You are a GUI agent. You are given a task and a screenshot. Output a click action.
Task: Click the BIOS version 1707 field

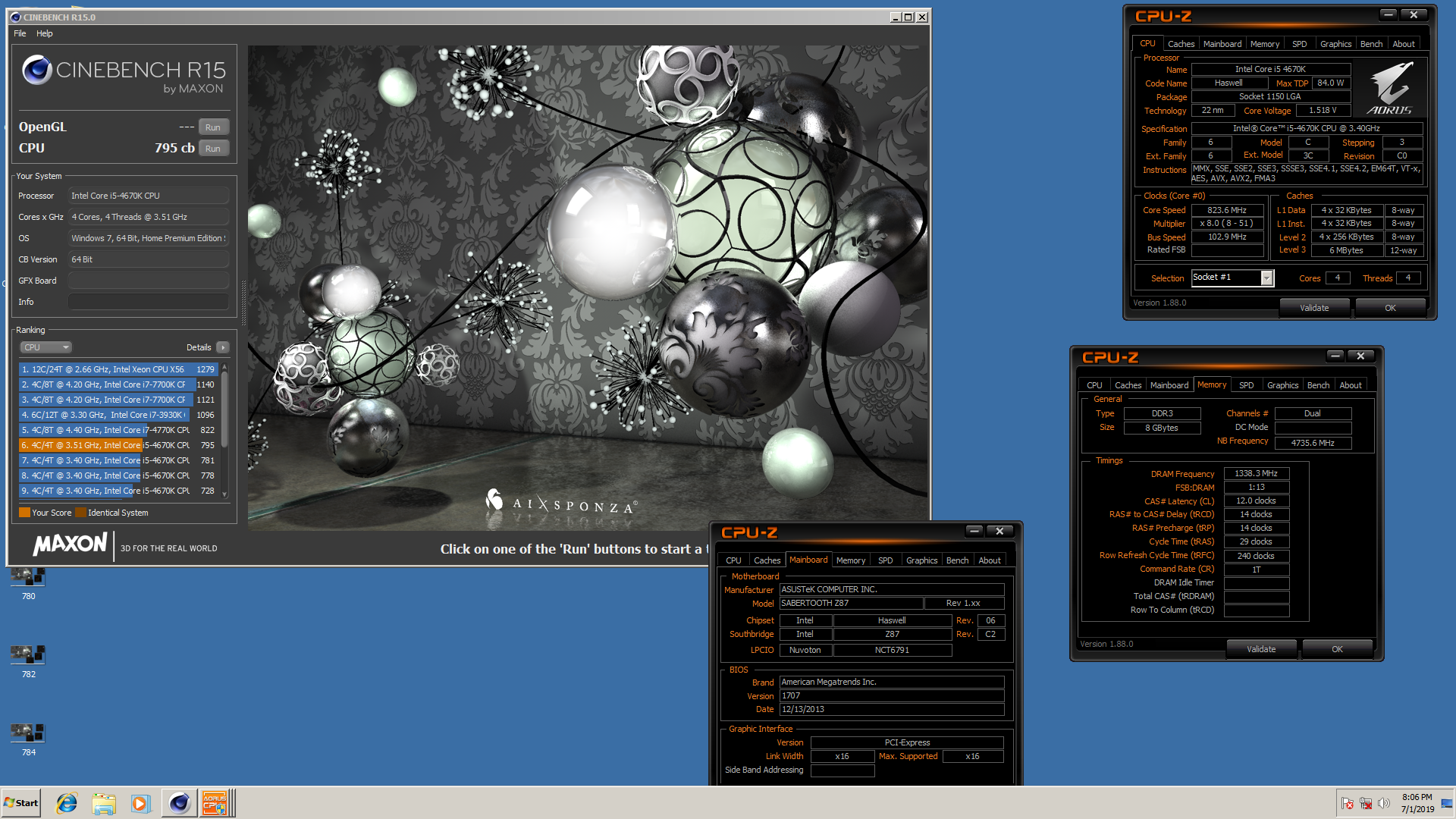tap(892, 696)
